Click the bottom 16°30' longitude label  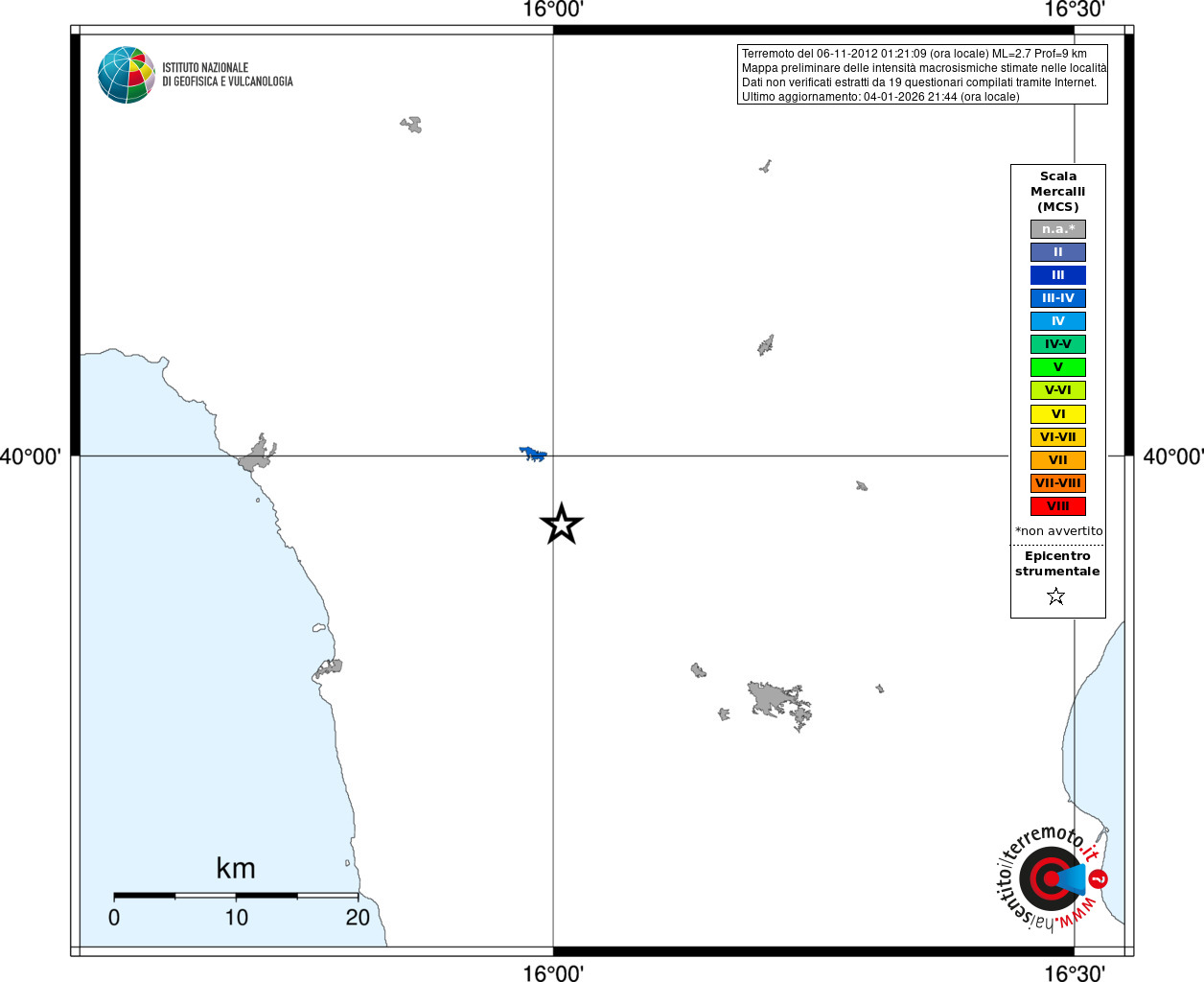pos(1075,973)
